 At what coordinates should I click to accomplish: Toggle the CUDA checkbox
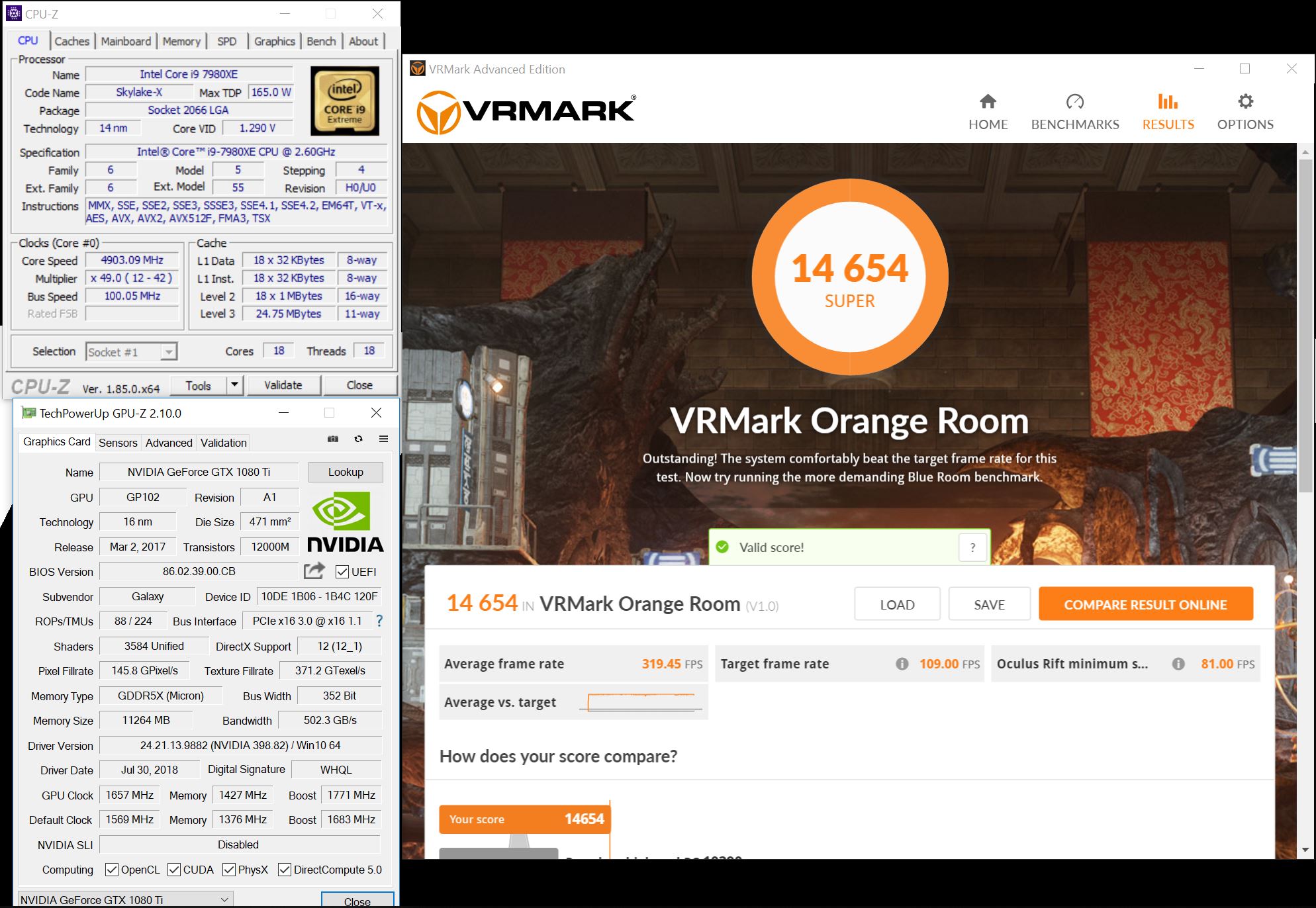(x=174, y=870)
